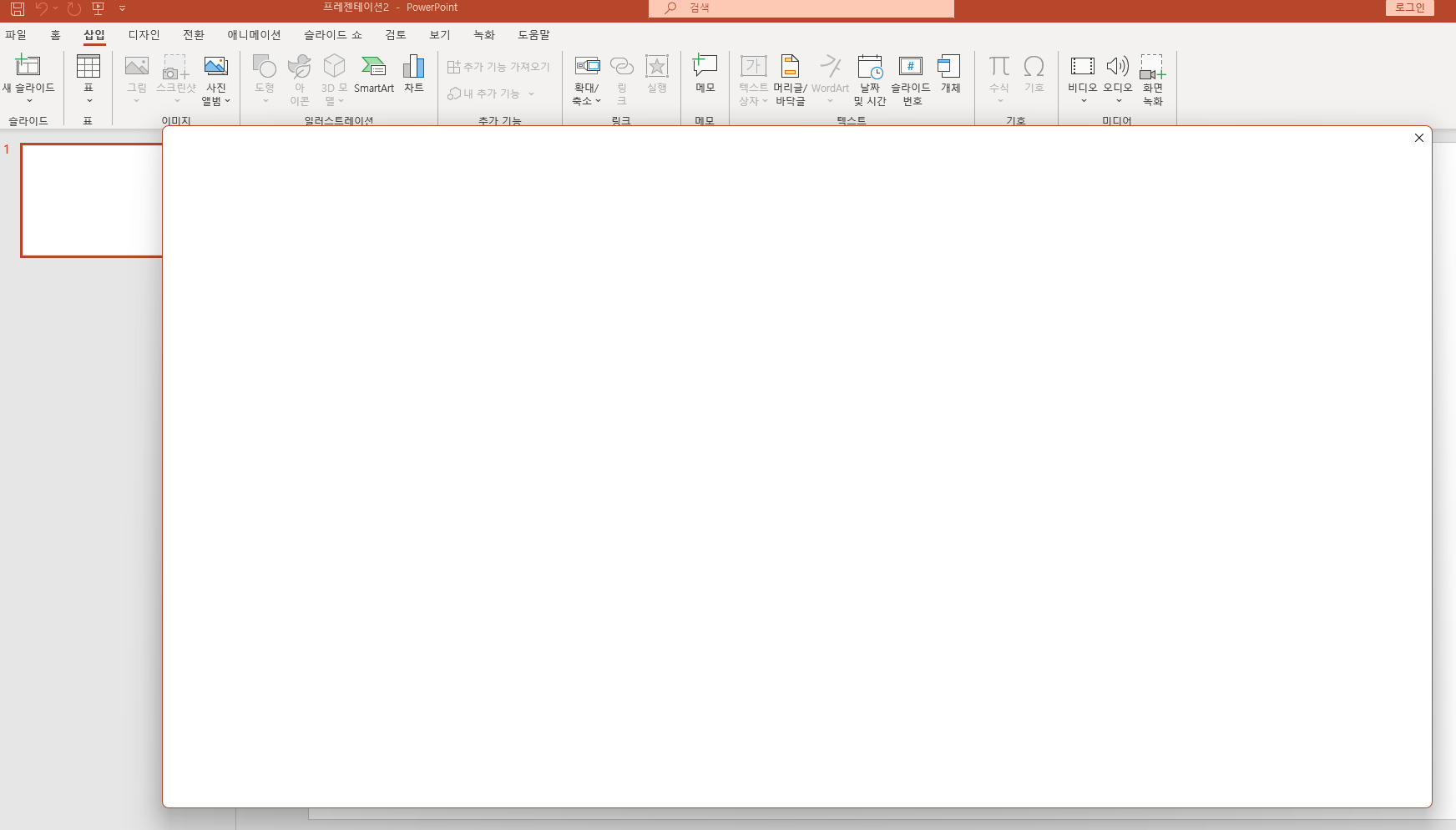Click the Audio (오디오) icon
Viewport: 1456px width, 830px height.
[x=1118, y=66]
